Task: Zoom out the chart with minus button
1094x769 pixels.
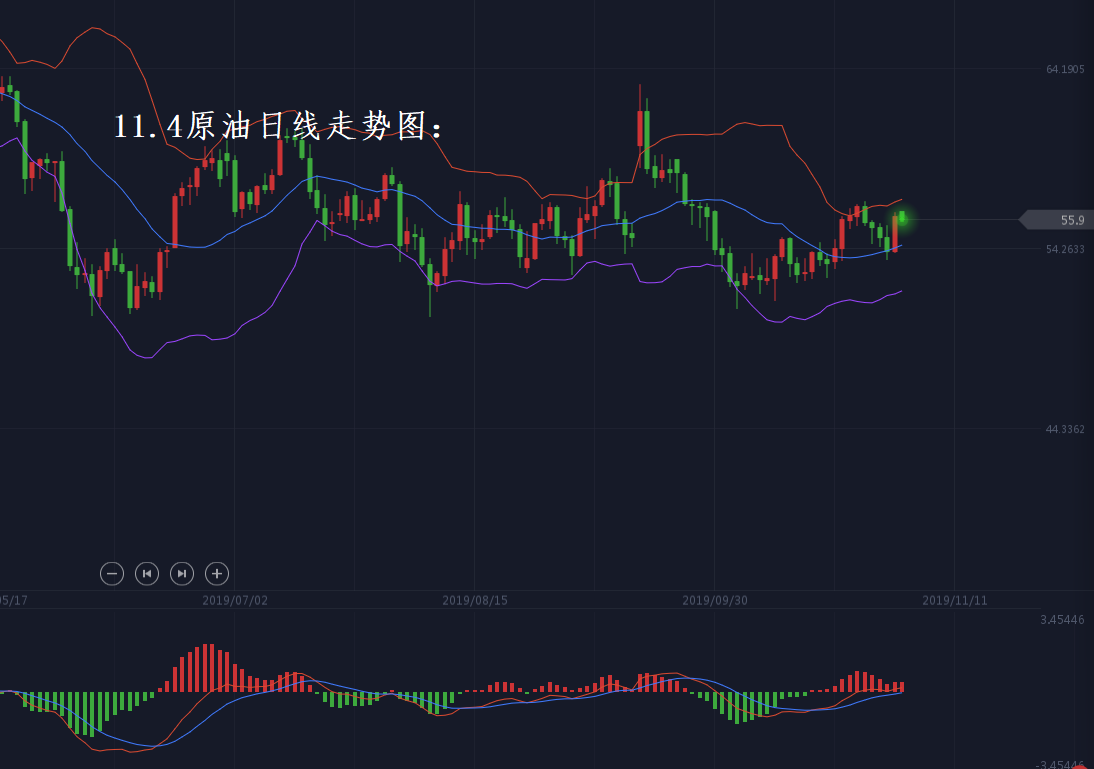Action: [x=112, y=573]
